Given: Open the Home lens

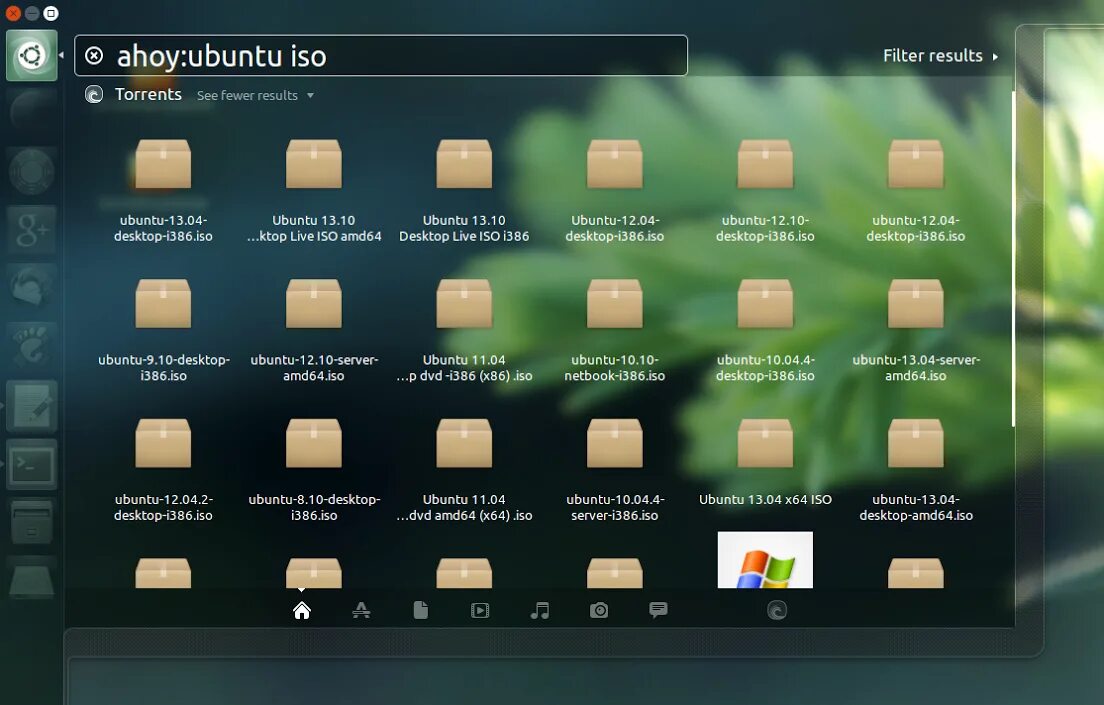Looking at the screenshot, I should [x=301, y=610].
